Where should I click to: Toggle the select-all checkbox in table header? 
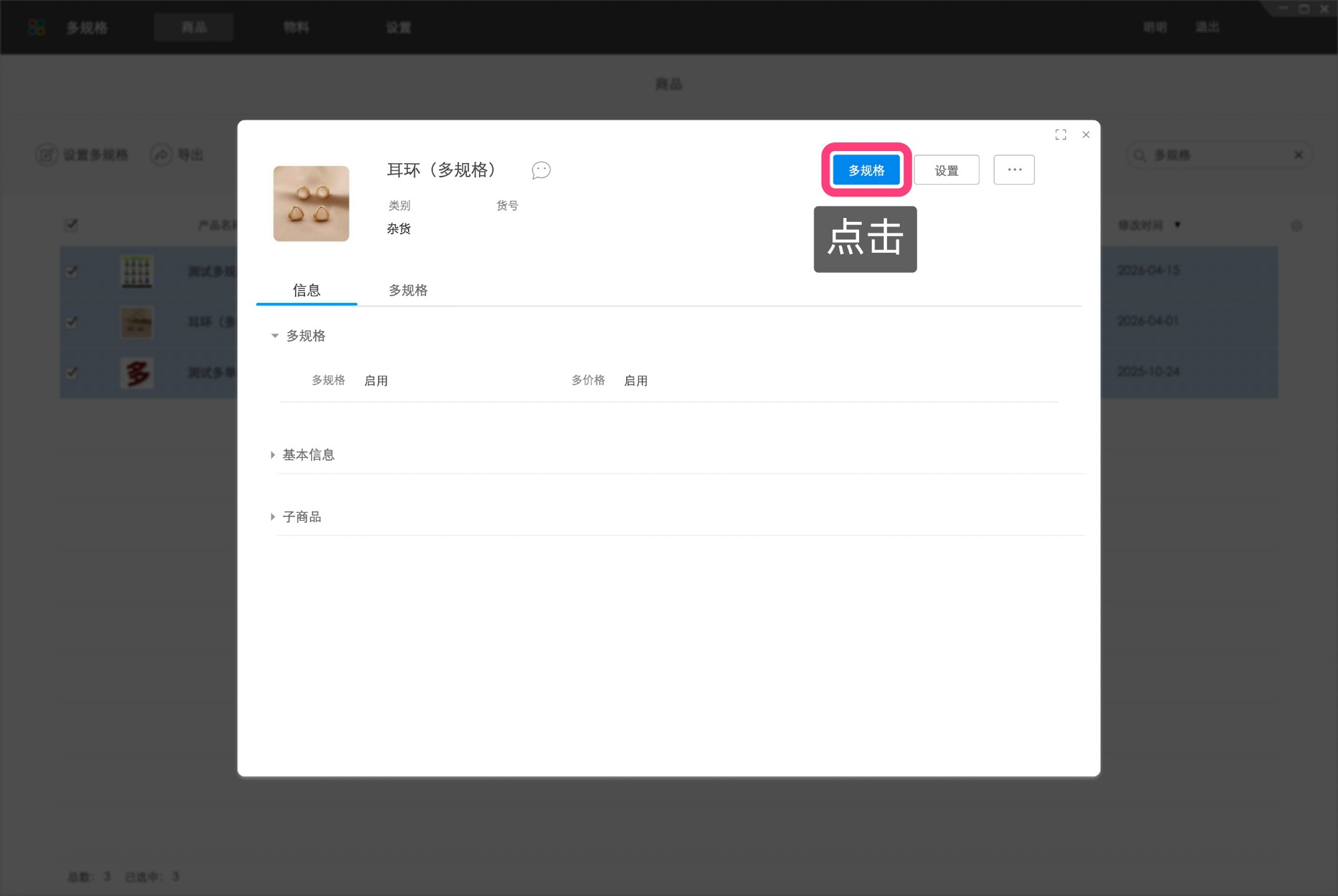pos(72,225)
